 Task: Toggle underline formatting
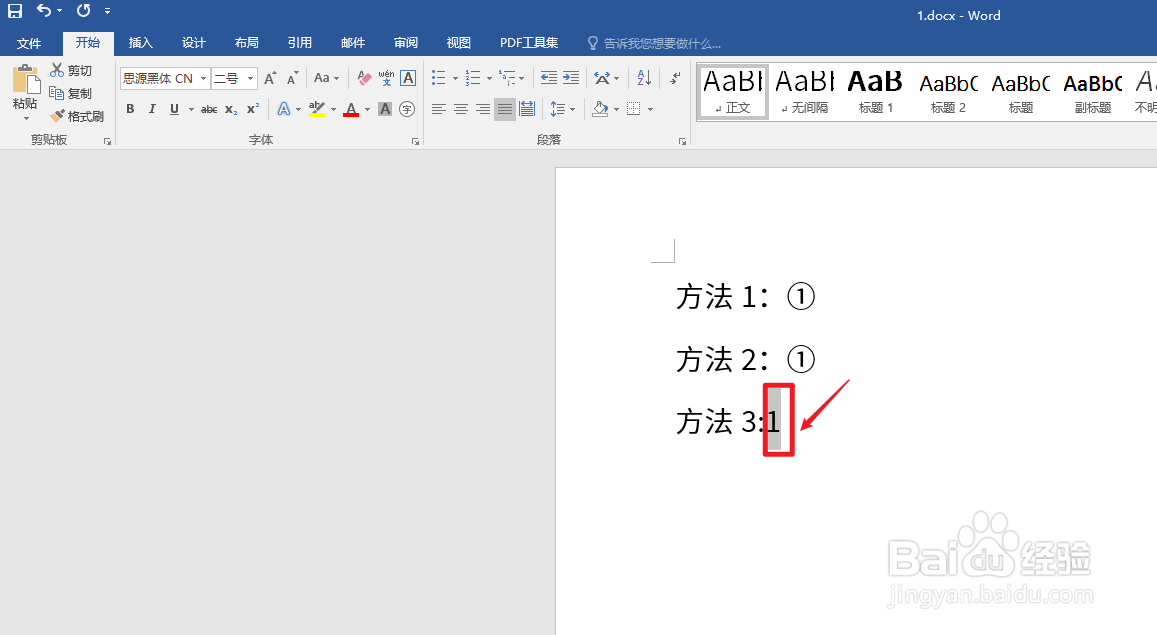pyautogui.click(x=174, y=109)
